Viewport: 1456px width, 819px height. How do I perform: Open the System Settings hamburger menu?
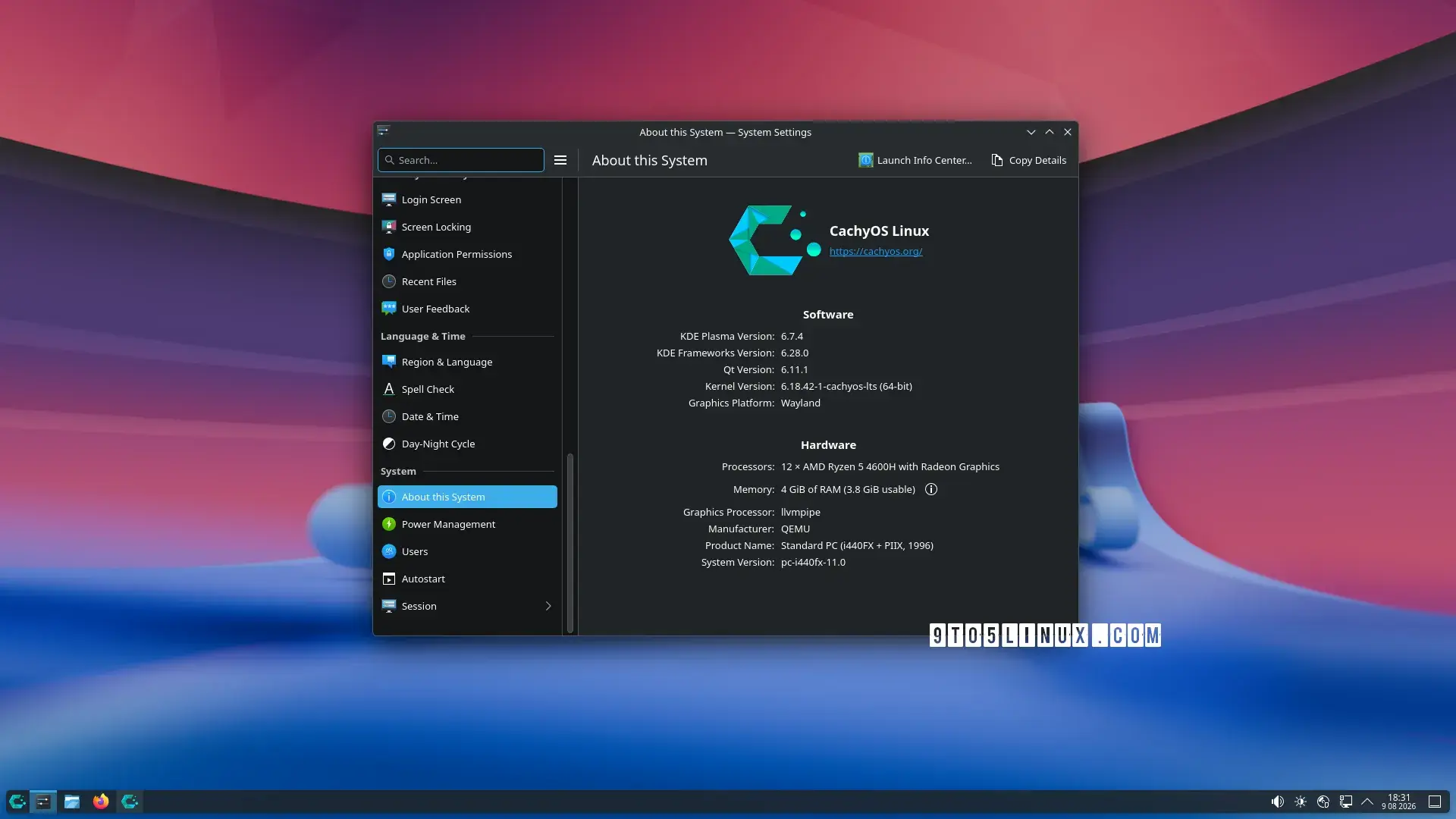(x=560, y=160)
